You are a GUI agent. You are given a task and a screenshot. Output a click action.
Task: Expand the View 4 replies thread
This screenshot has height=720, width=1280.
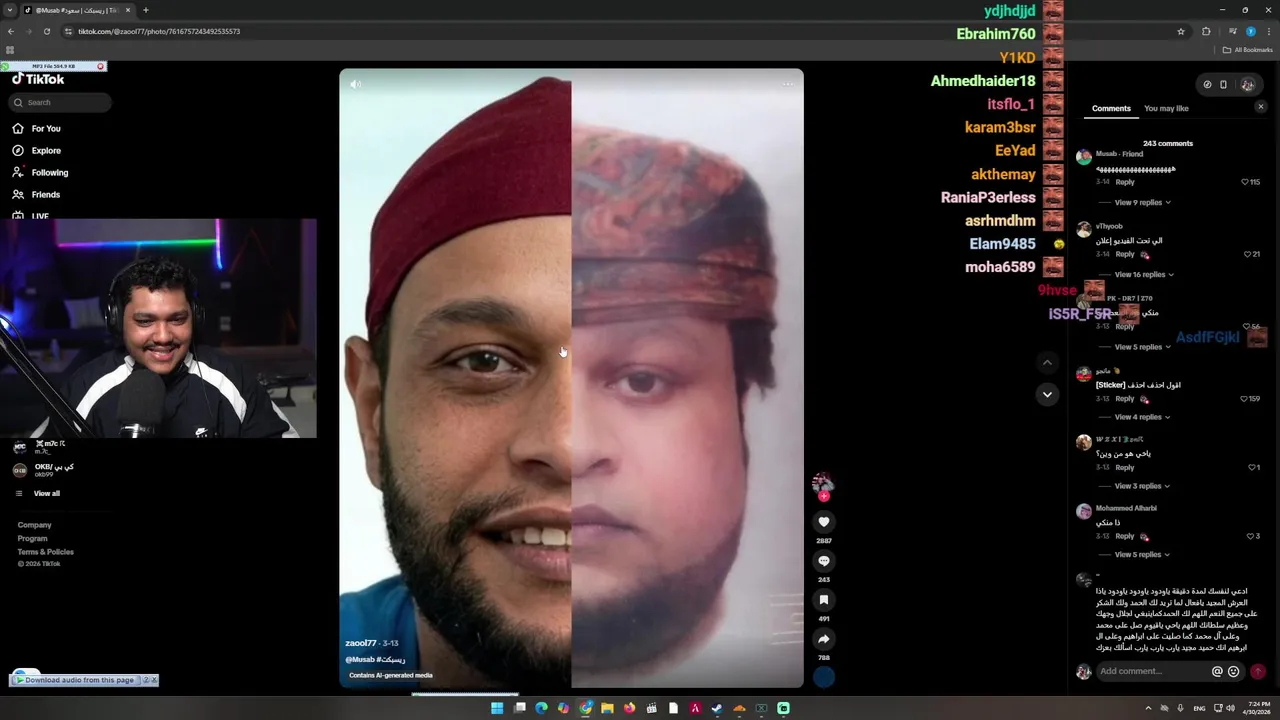coord(1142,417)
